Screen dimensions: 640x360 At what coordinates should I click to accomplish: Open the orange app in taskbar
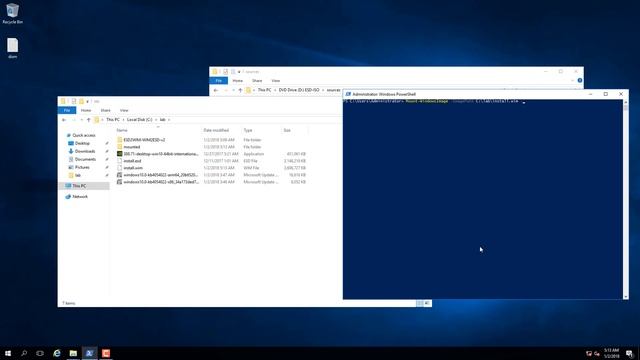(106, 353)
